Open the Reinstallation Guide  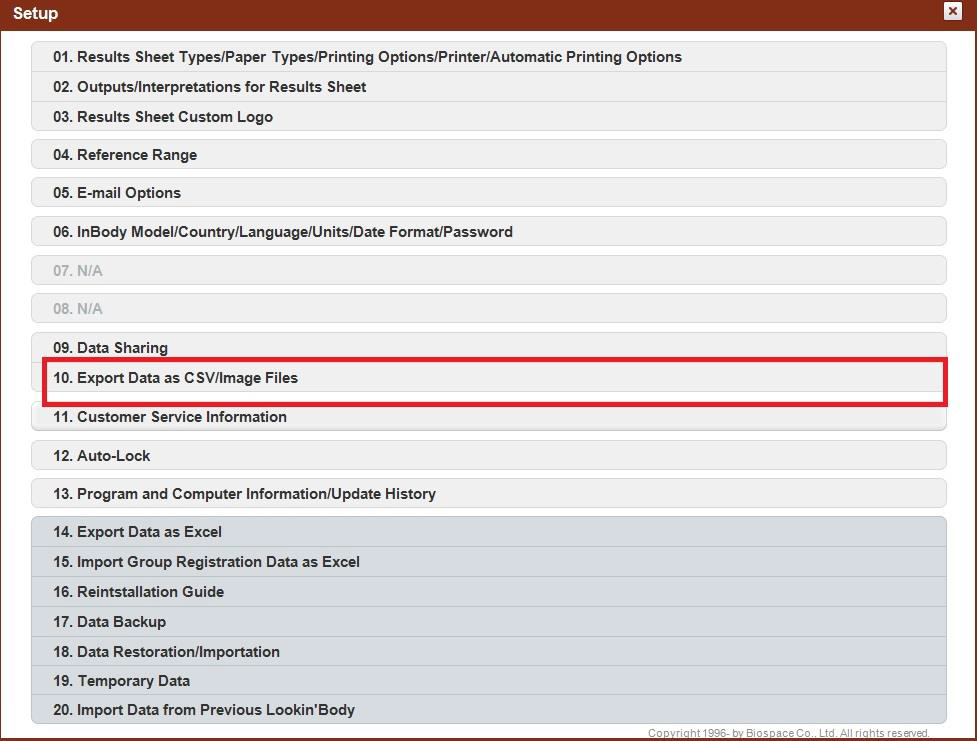139,592
